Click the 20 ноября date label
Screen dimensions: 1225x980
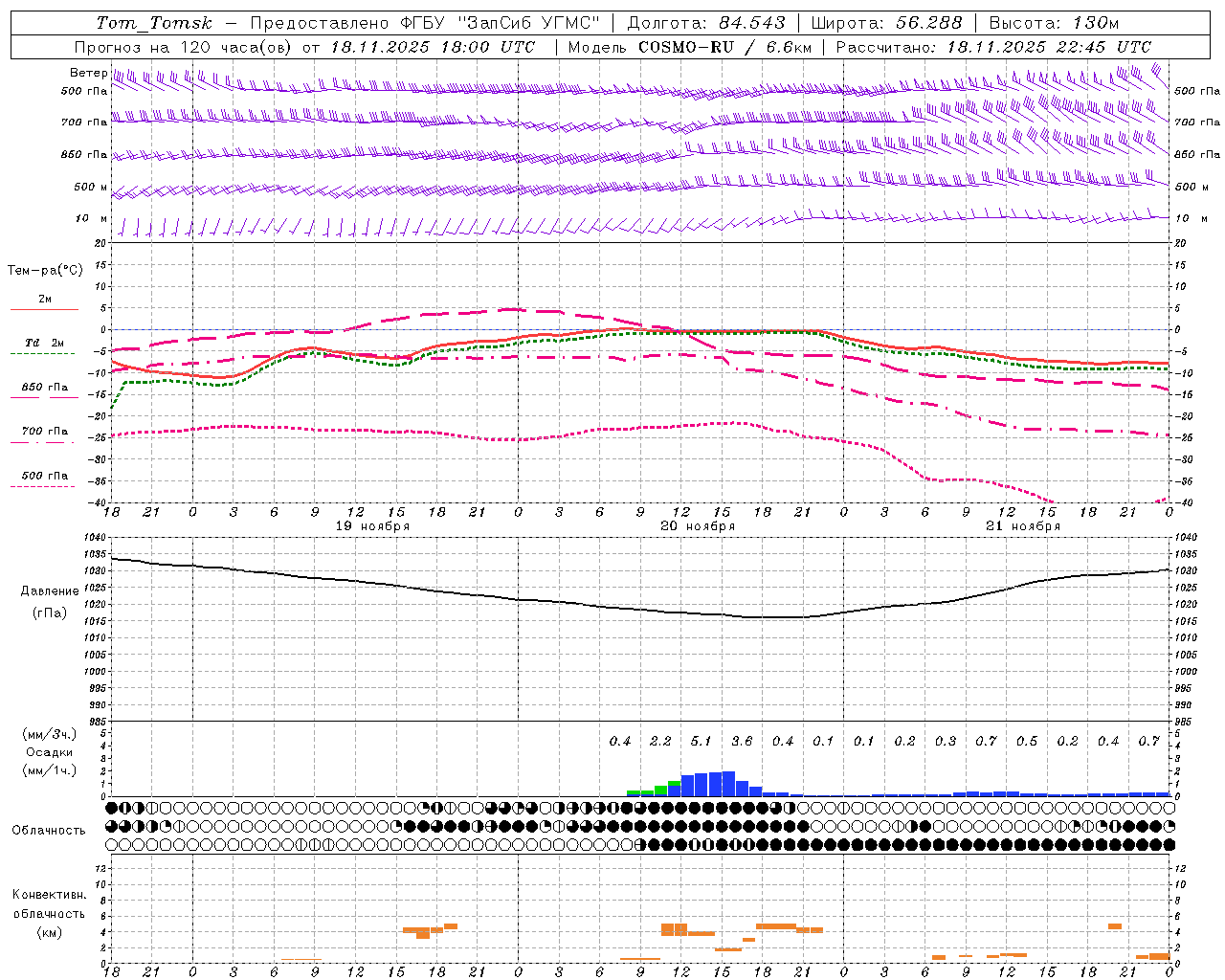(698, 525)
